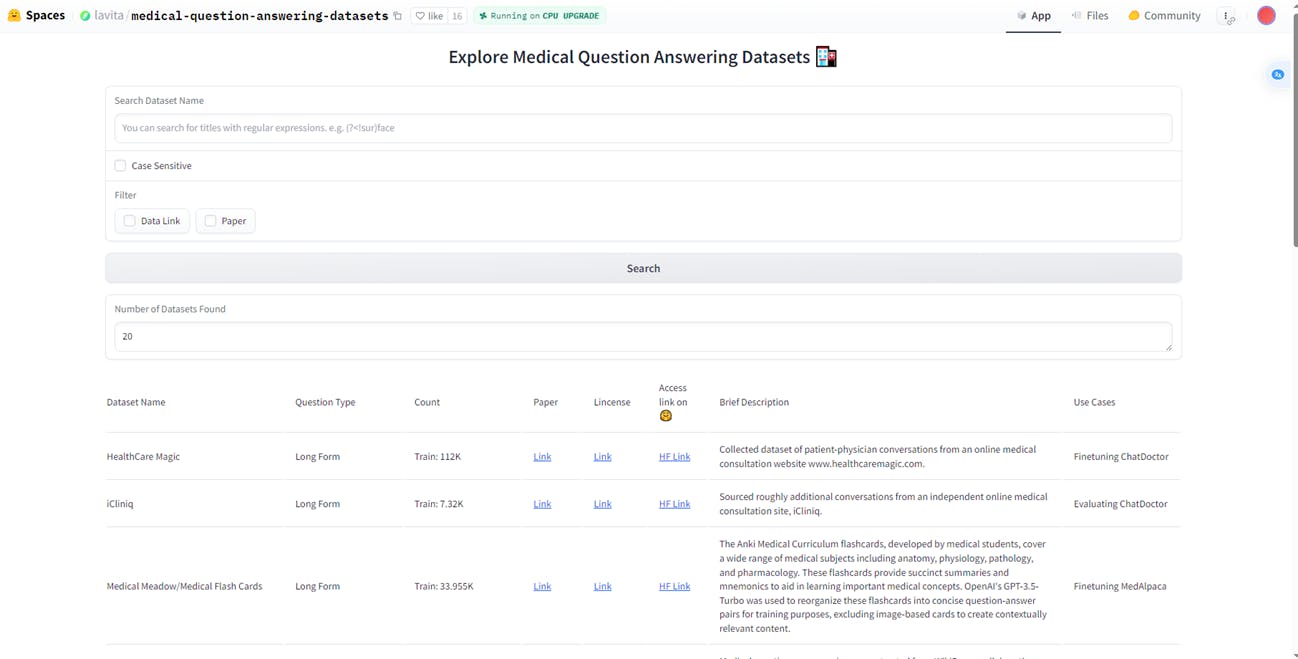The height and width of the screenshot is (659, 1298).
Task: Select the Medical Meadow/Medical Flash Cards name cell
Action: click(184, 587)
